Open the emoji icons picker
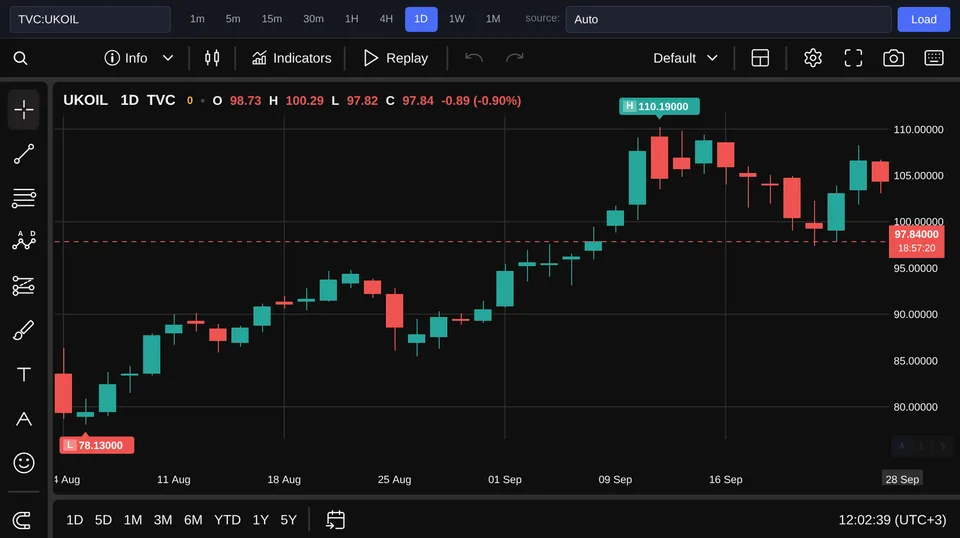The image size is (960, 538). [24, 463]
